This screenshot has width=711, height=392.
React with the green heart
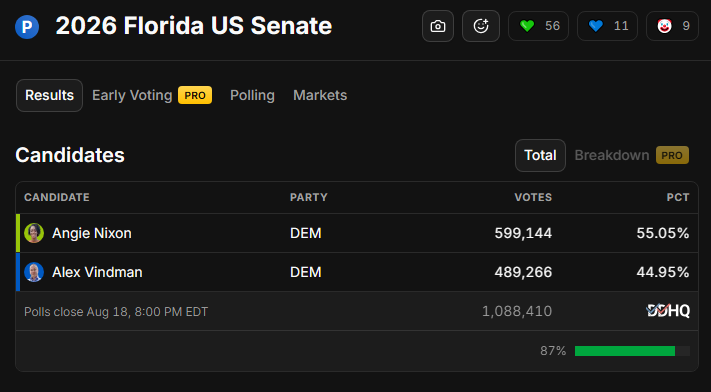[538, 26]
